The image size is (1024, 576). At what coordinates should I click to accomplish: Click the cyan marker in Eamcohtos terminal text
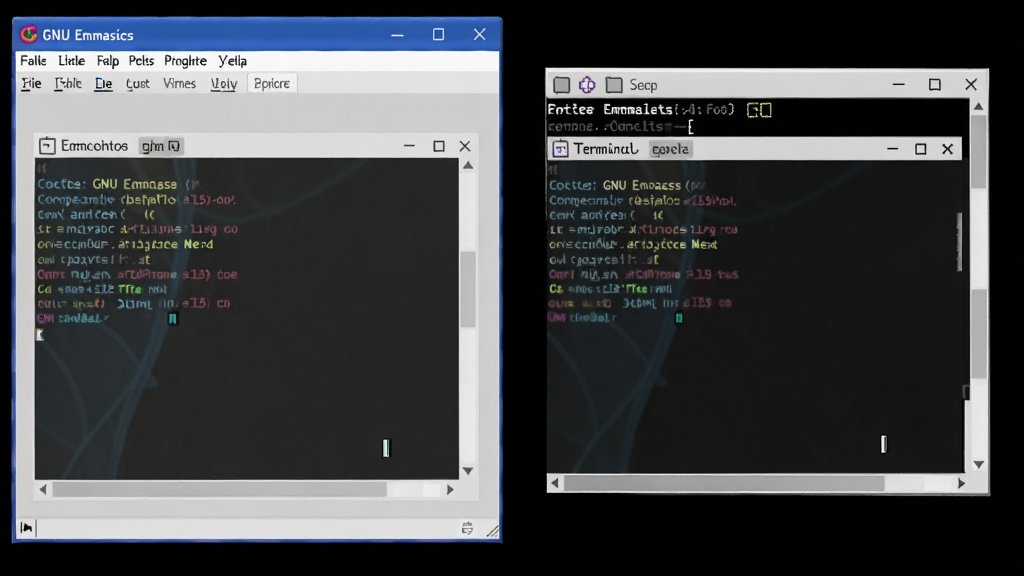[x=172, y=319]
